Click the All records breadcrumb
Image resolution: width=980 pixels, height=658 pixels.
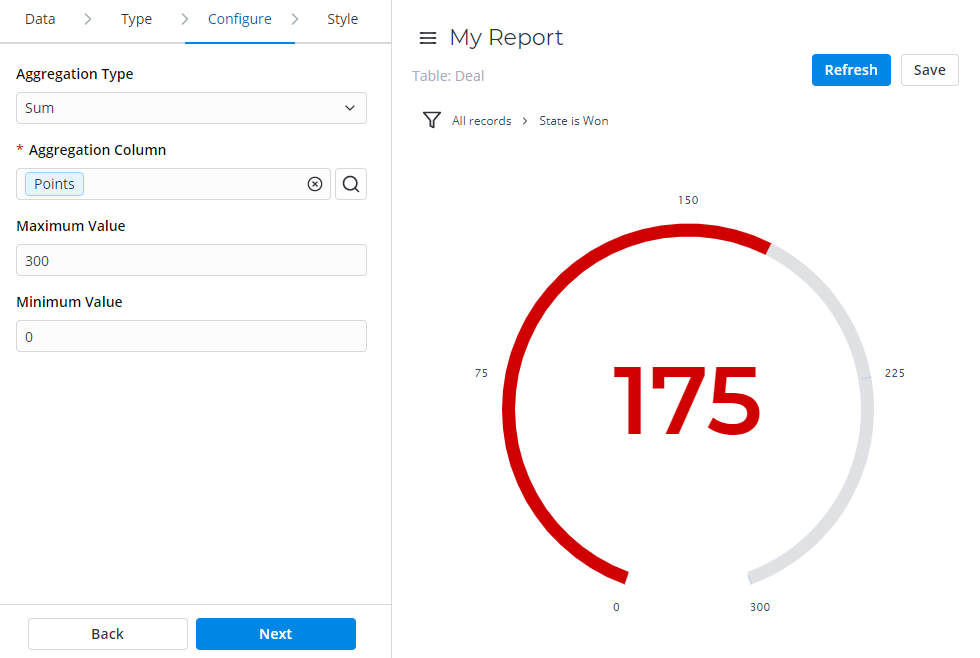[481, 121]
